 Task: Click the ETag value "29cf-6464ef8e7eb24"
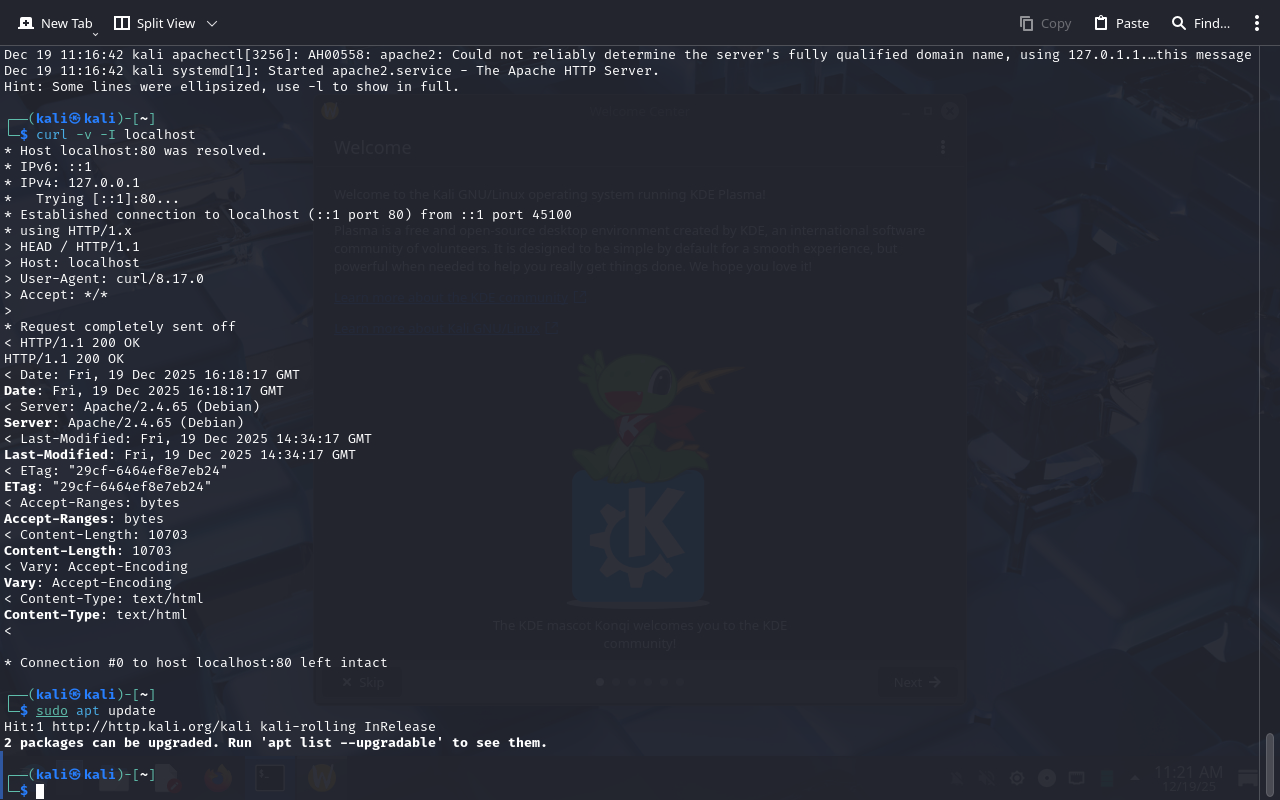(132, 487)
